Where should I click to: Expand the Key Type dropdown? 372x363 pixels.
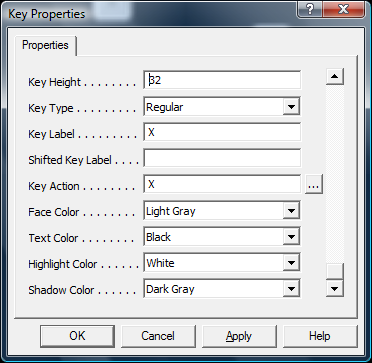[291, 107]
